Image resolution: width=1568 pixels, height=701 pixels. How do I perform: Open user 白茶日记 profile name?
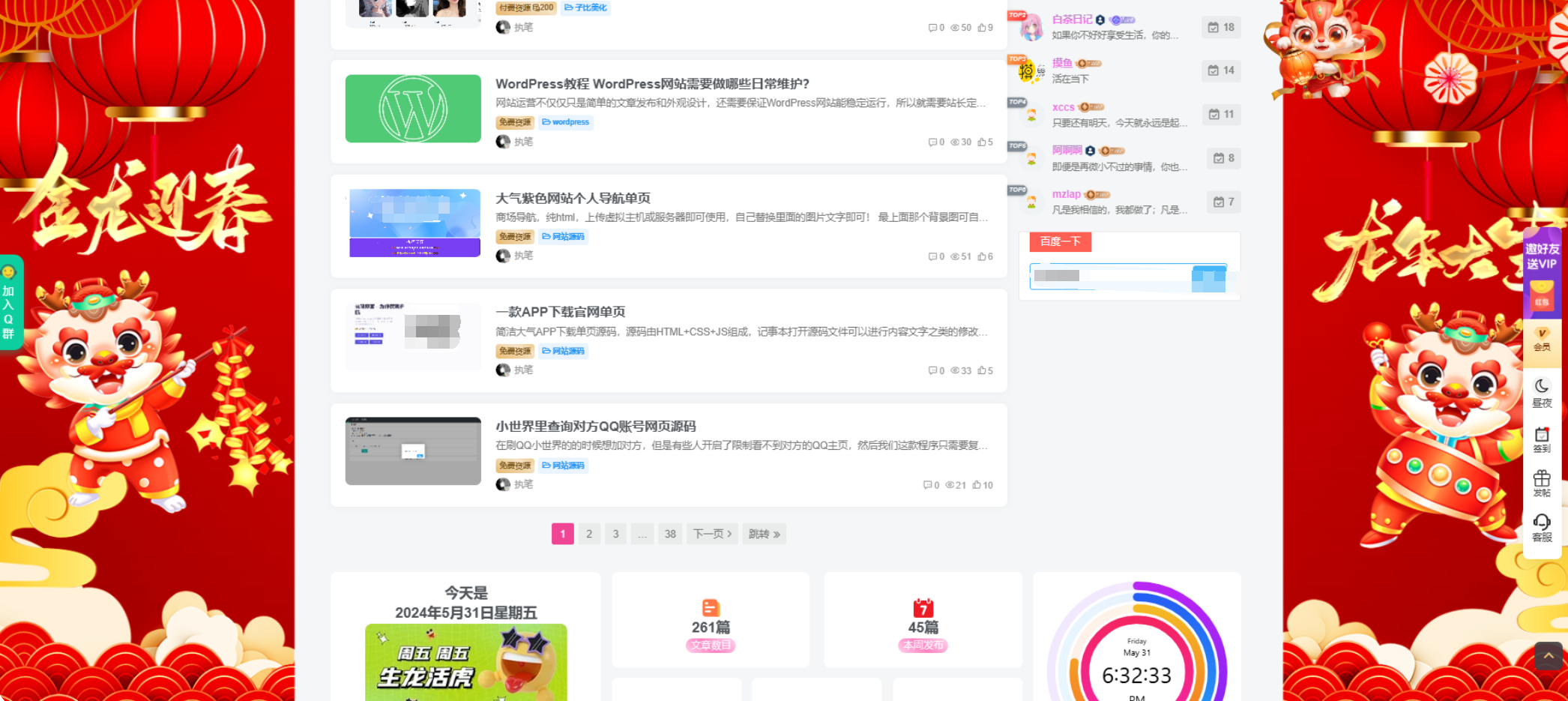tap(1072, 19)
